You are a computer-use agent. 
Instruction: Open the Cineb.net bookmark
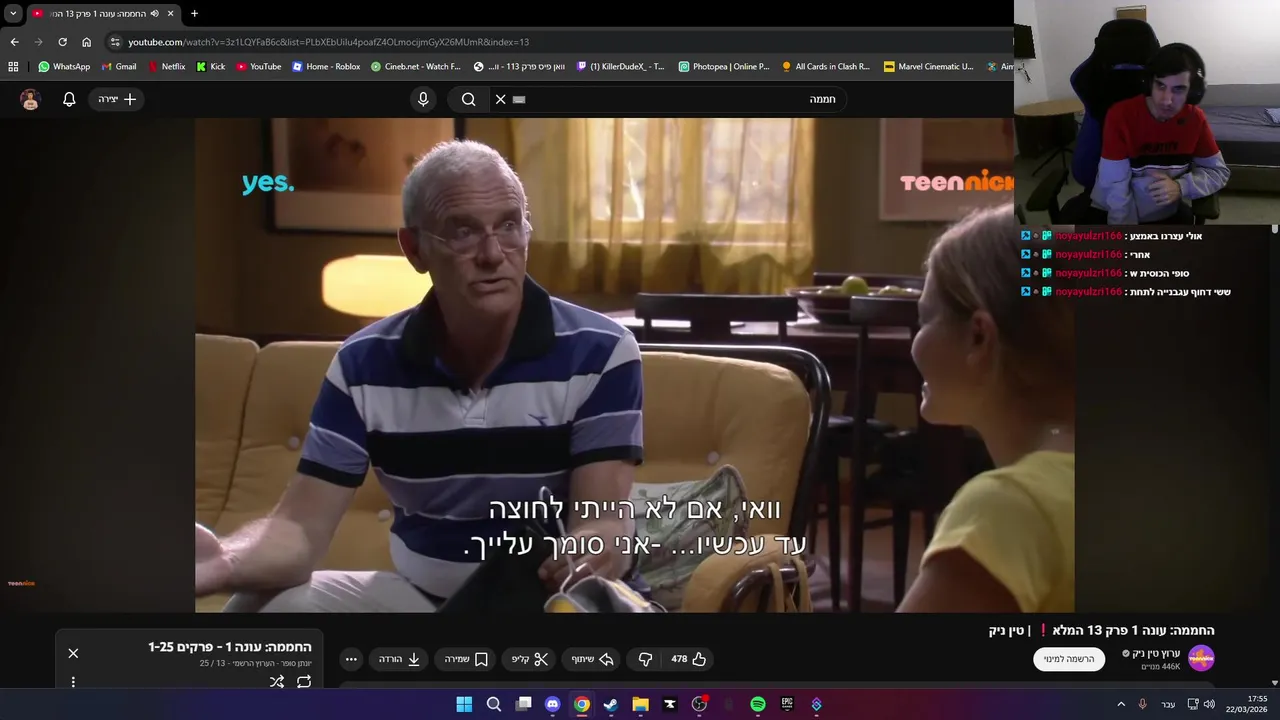click(415, 66)
